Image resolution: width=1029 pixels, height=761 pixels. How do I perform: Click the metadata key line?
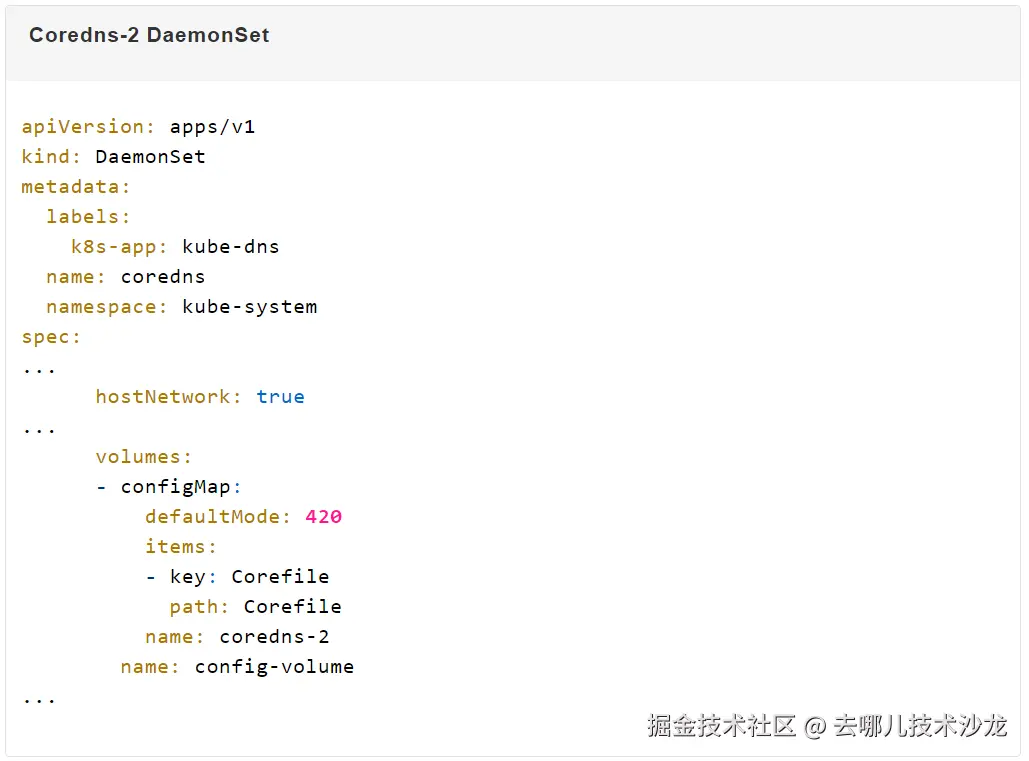(x=75, y=187)
